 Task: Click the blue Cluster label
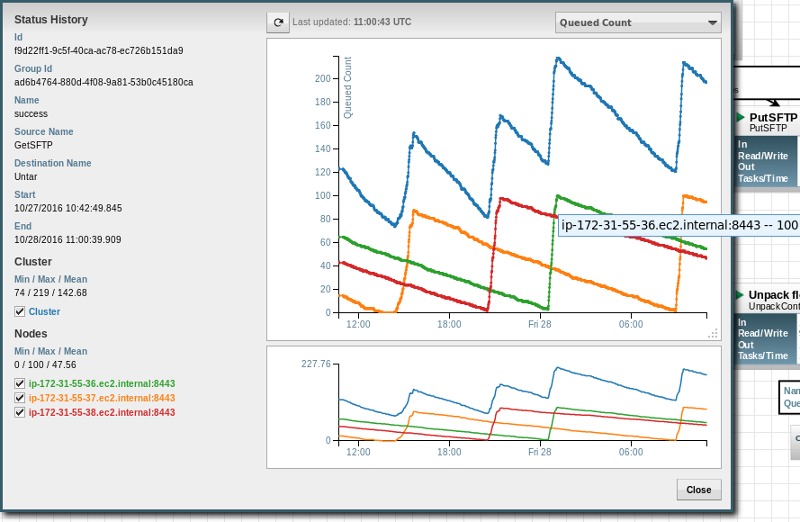pos(44,312)
